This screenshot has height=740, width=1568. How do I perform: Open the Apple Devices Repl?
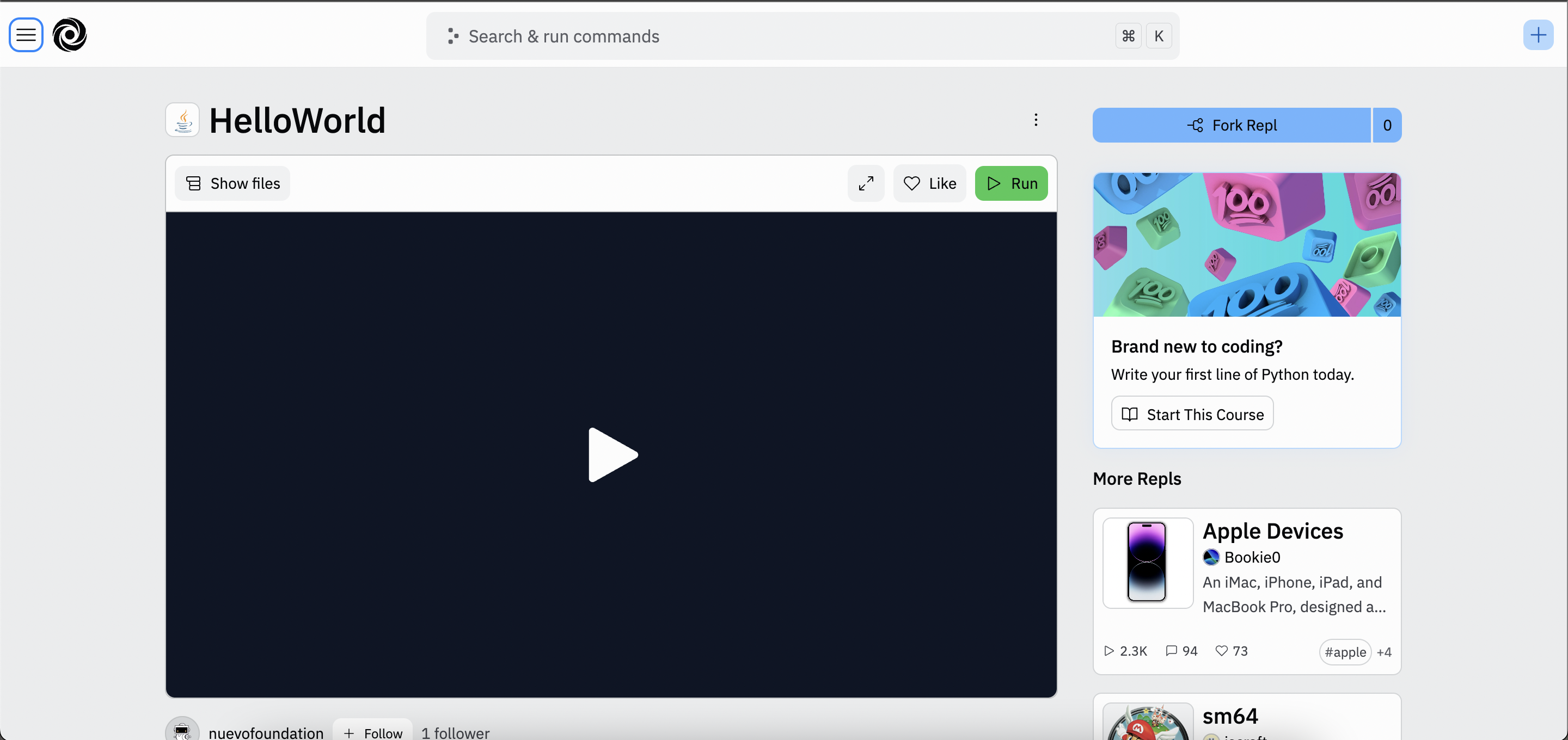click(1272, 531)
